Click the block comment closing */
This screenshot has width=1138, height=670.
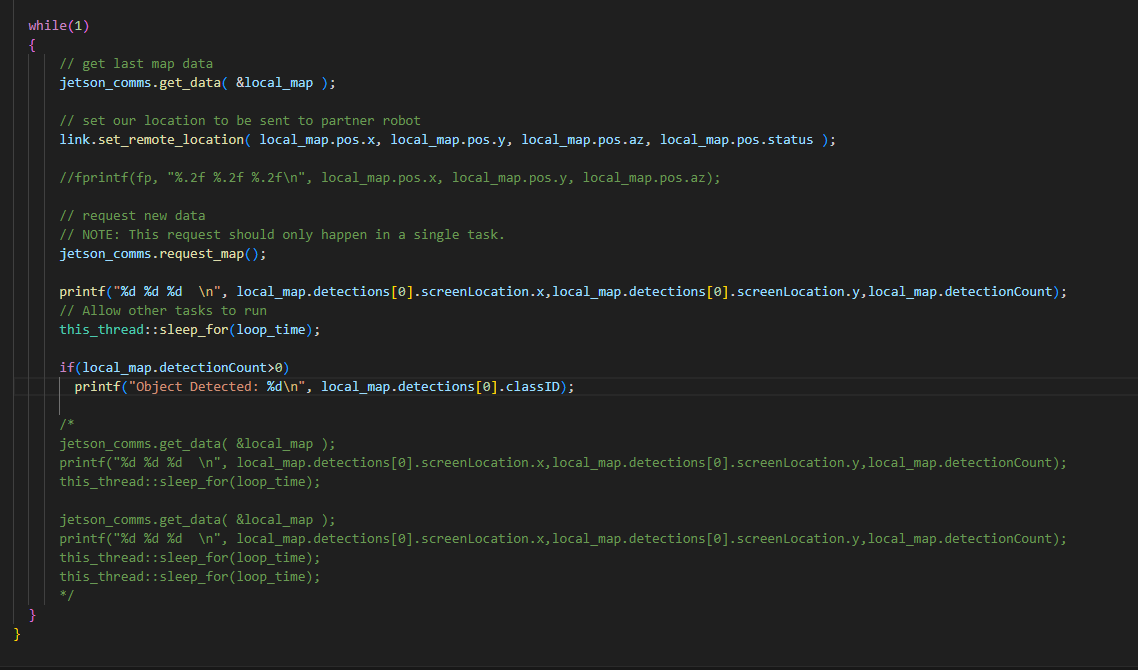point(67,595)
